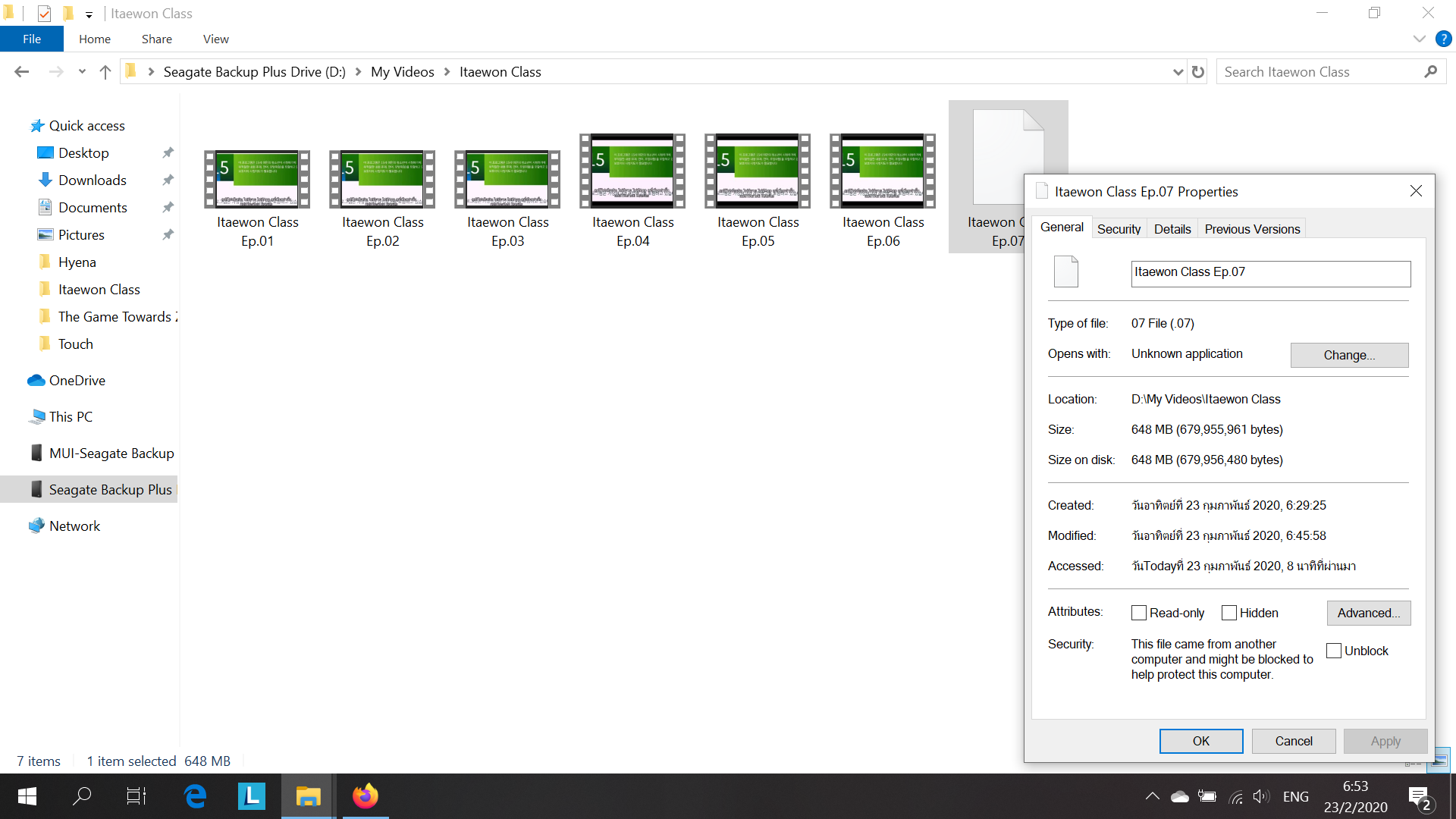
Task: Check the Unblock security checkbox
Action: pos(1334,651)
